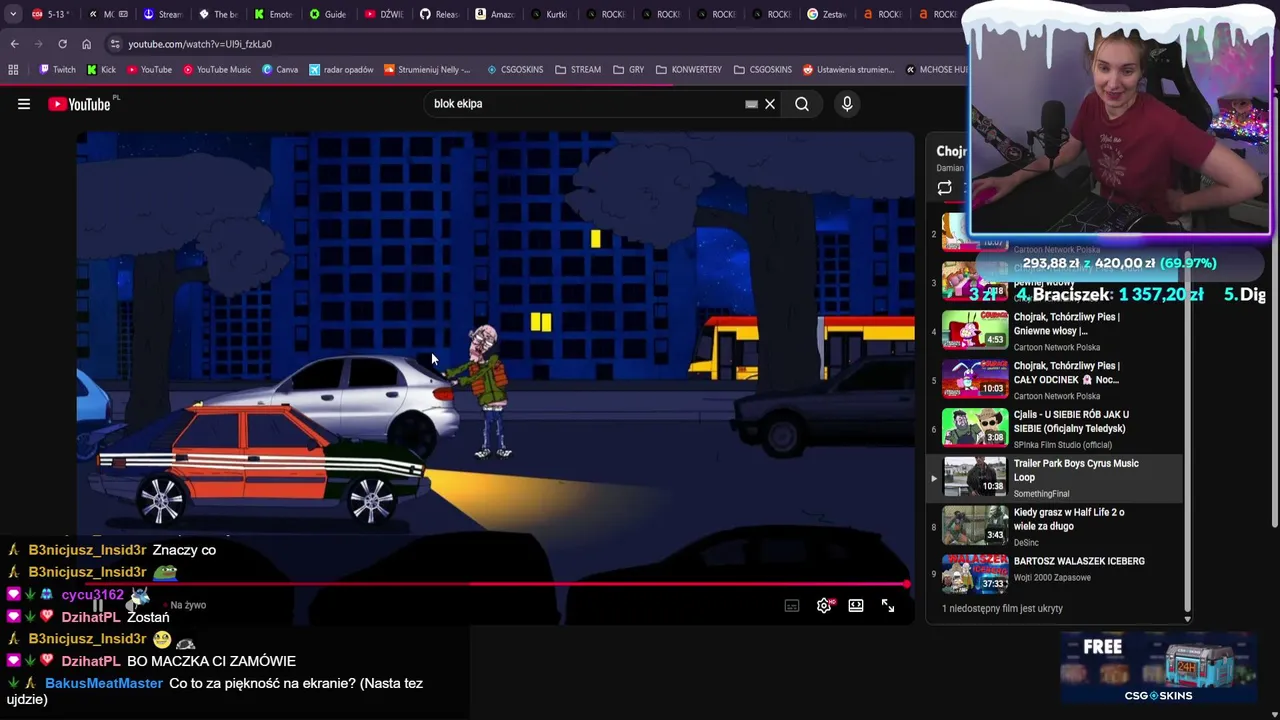Switch to the 'Stream' browser tab
Viewport: 1280px width, 720px height.
click(x=163, y=14)
